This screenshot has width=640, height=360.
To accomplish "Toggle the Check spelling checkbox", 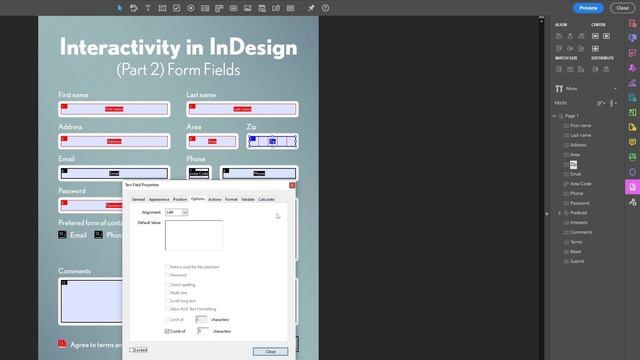I will tap(167, 284).
